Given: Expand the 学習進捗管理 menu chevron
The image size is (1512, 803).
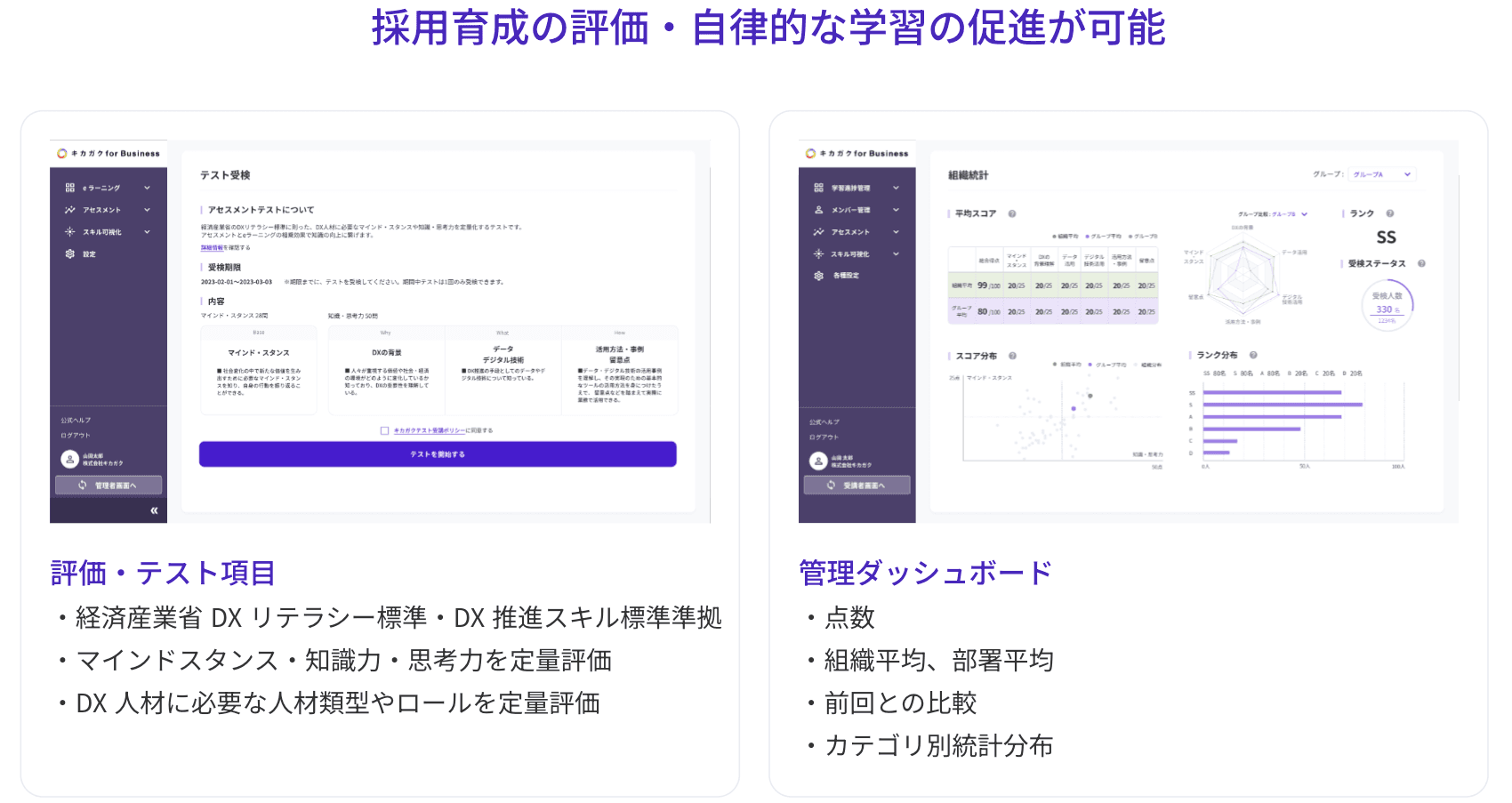Looking at the screenshot, I should point(896,188).
